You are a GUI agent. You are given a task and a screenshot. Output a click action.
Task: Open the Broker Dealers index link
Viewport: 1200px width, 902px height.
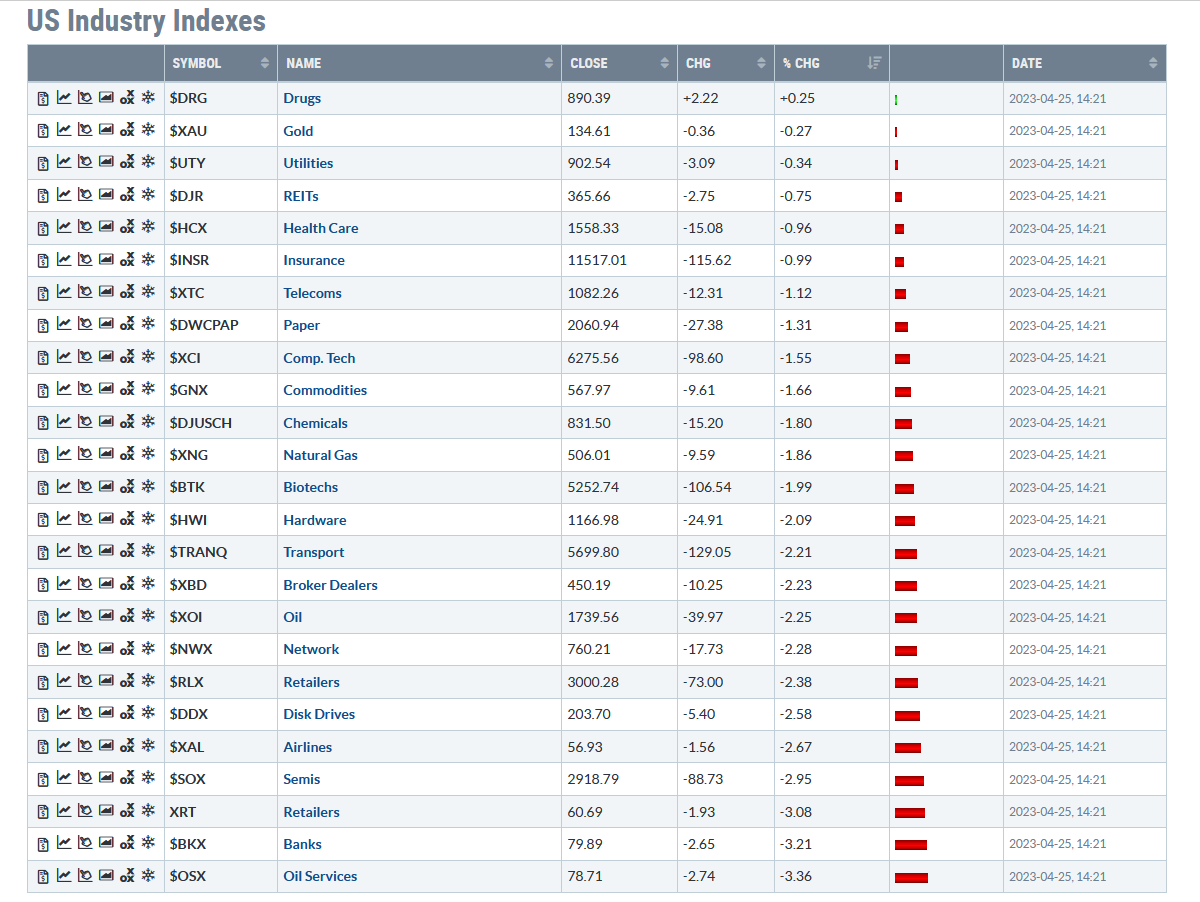(x=330, y=585)
